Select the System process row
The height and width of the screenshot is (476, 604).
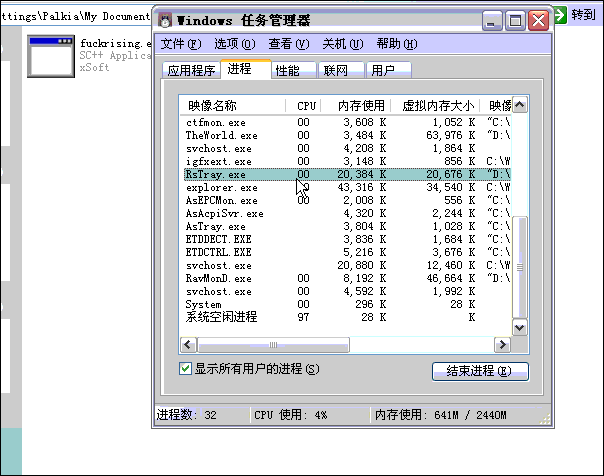point(347,305)
